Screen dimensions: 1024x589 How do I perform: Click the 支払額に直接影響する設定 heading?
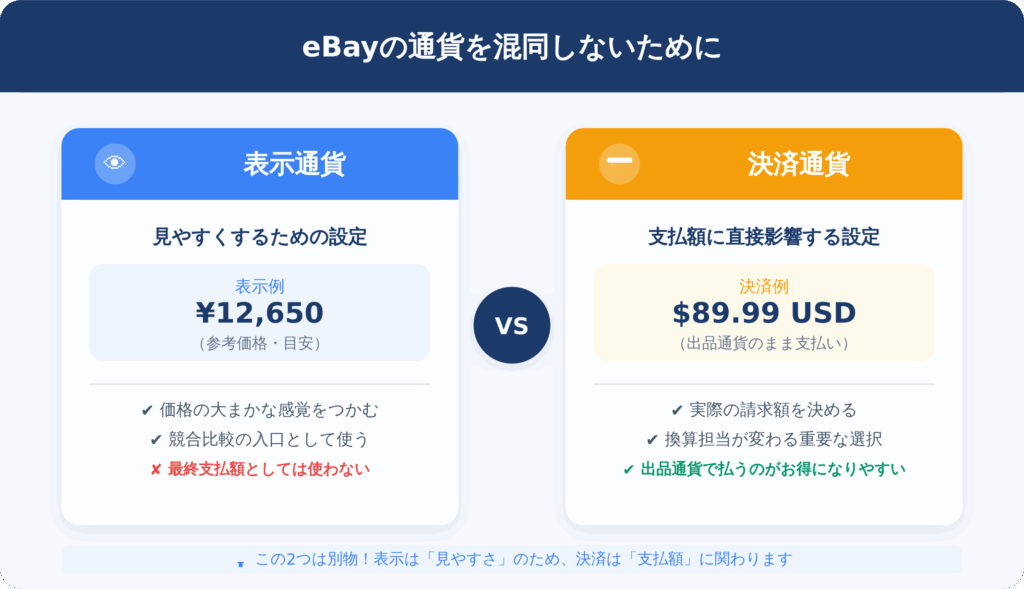pos(764,237)
